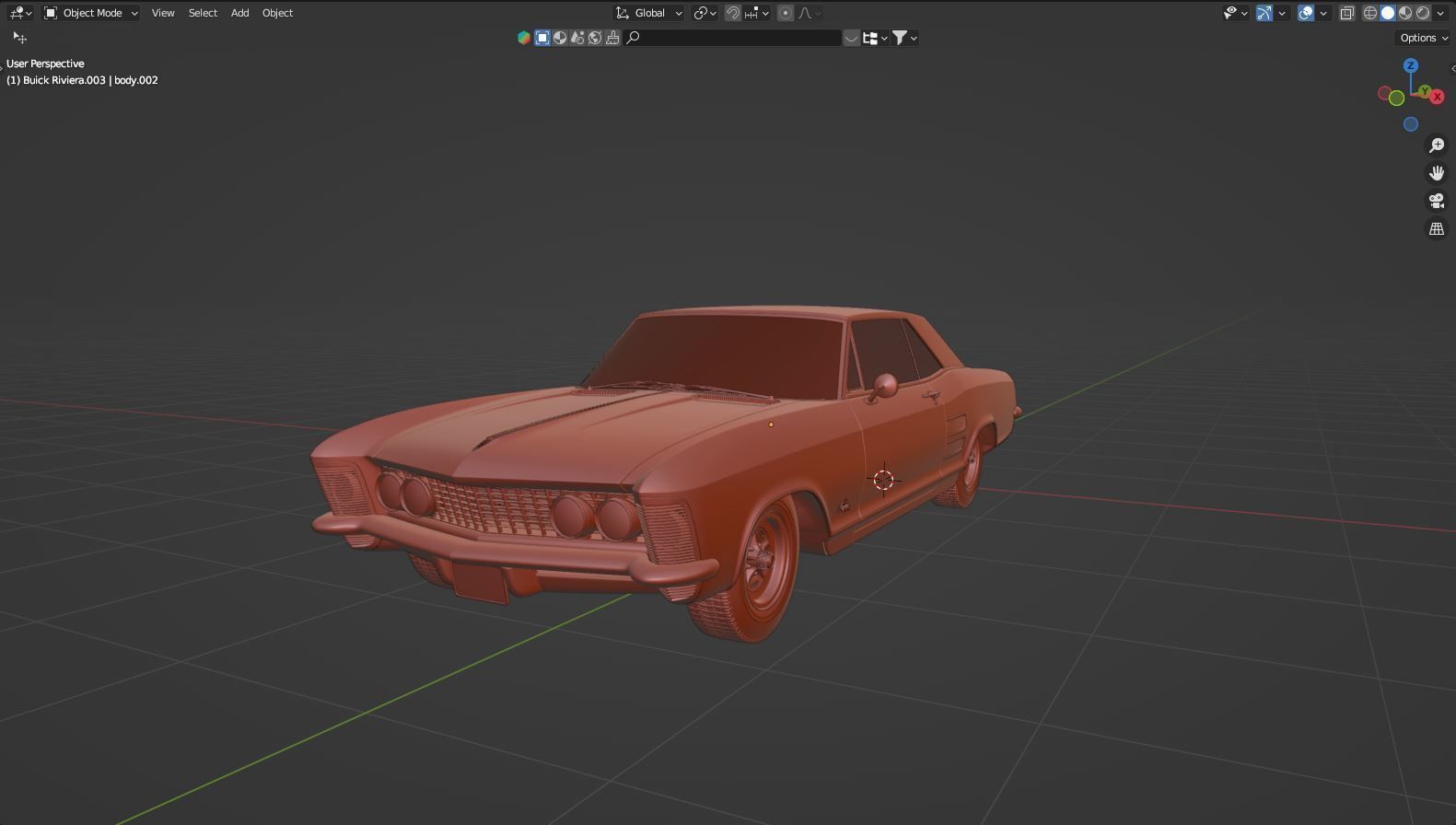Open the snapping options dropdown
Screen dimensions: 1456x825
coord(757,13)
